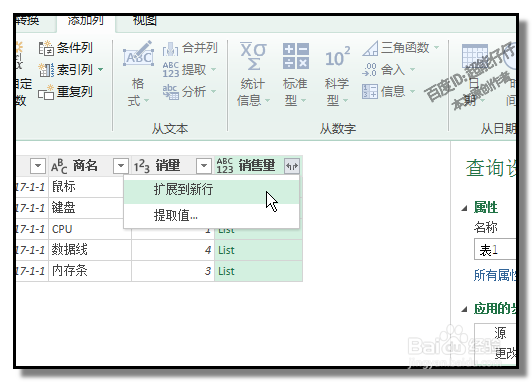This screenshot has height=382, width=532.
Task: Click the 销里 column header
Action: 173,166
